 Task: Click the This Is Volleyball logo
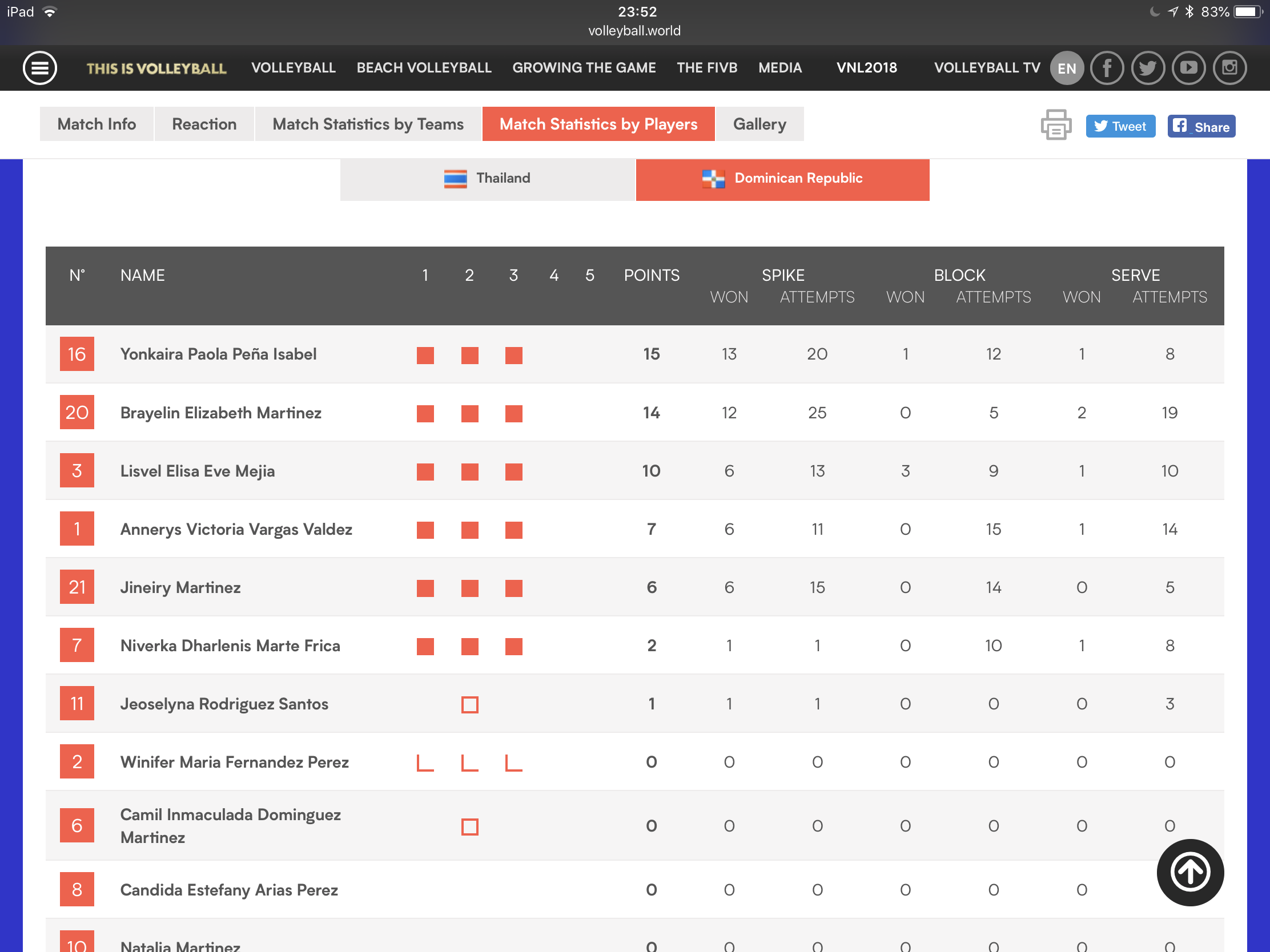[x=156, y=68]
